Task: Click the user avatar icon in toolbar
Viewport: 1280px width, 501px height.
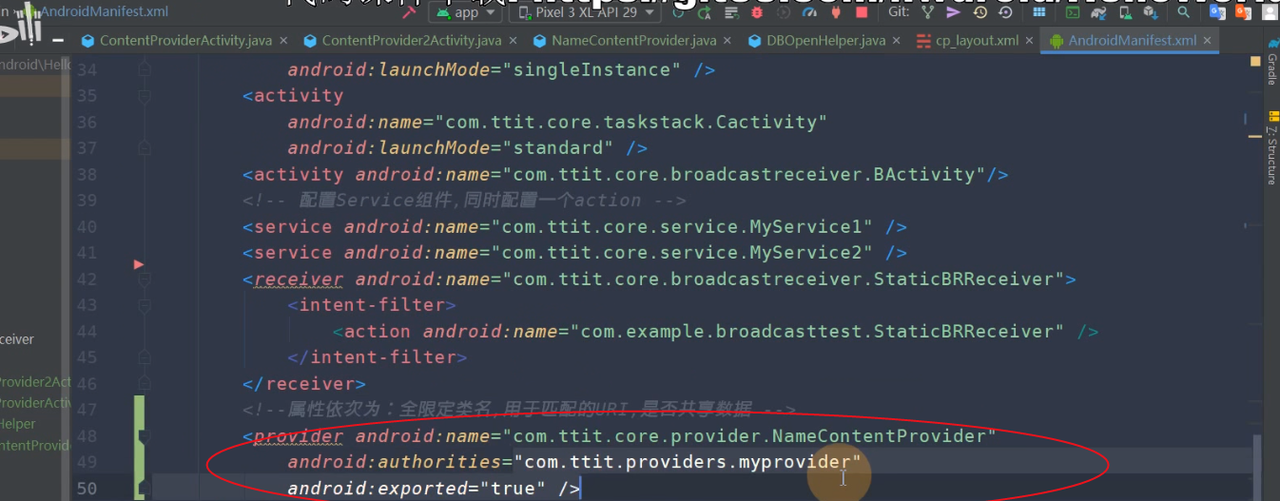Action: pyautogui.click(x=1270, y=13)
